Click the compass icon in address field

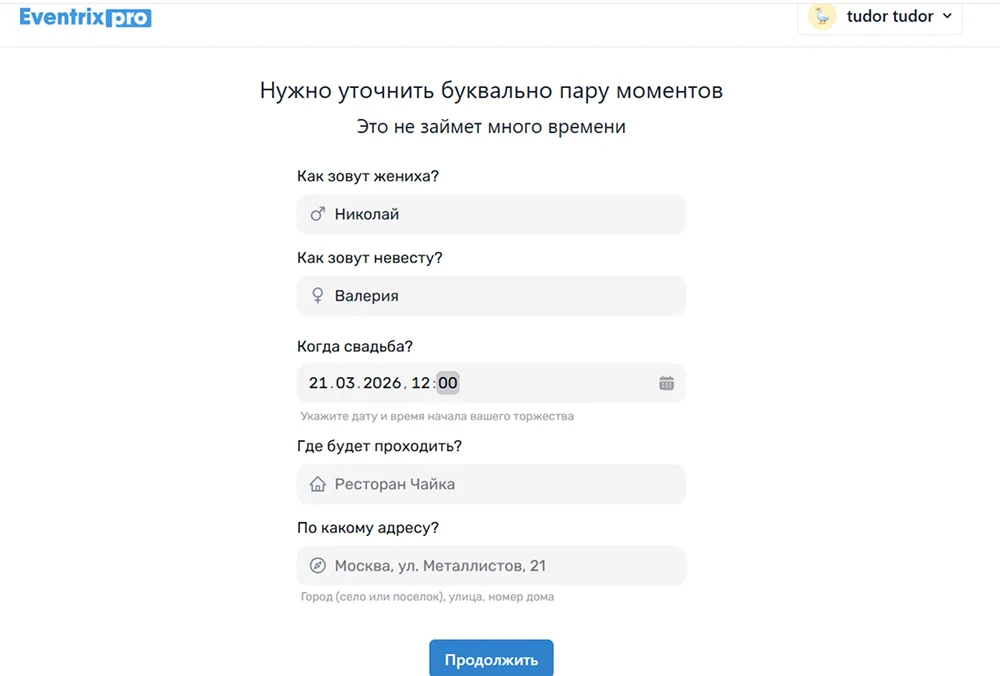click(318, 566)
